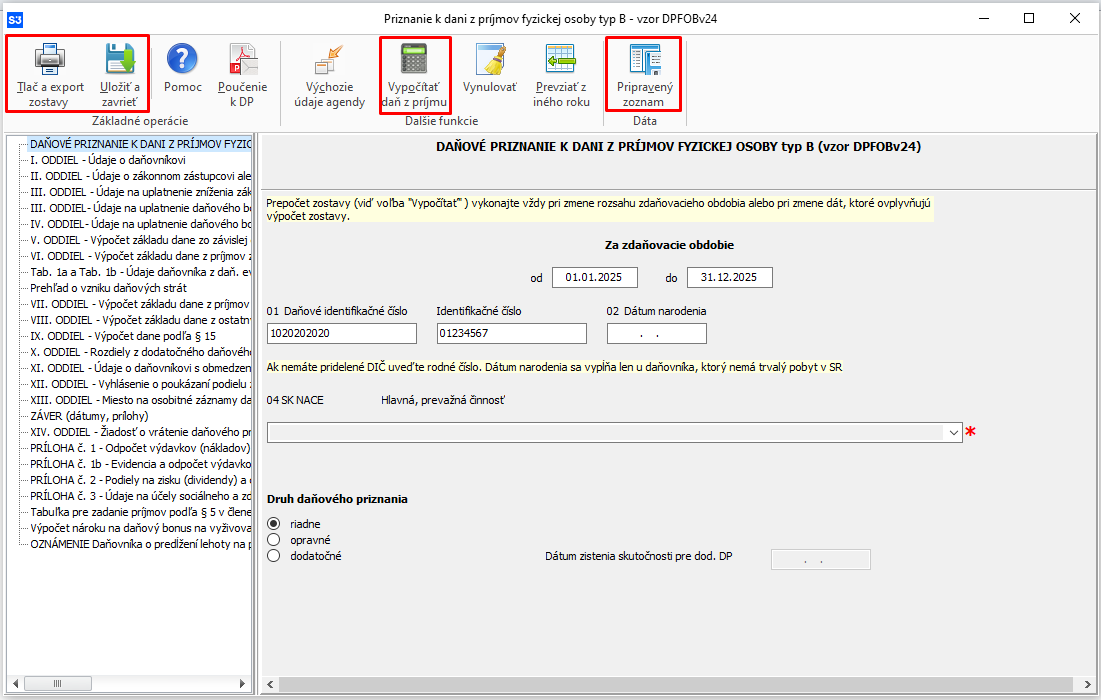1101x700 pixels.
Task: Run Vypočítať daň z príjmu calculator
Action: pos(414,62)
